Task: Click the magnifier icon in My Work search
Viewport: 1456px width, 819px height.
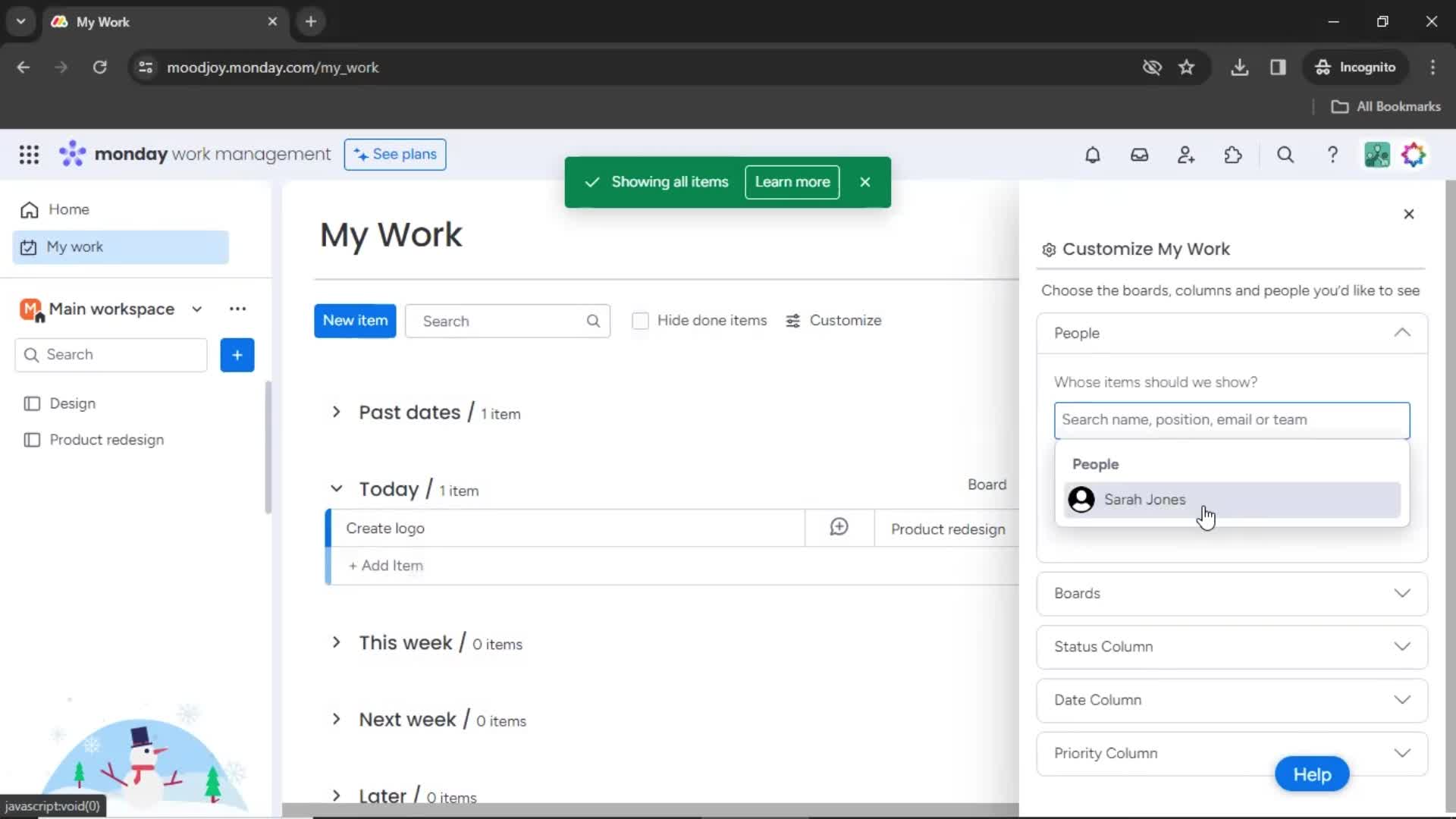Action: click(x=593, y=321)
